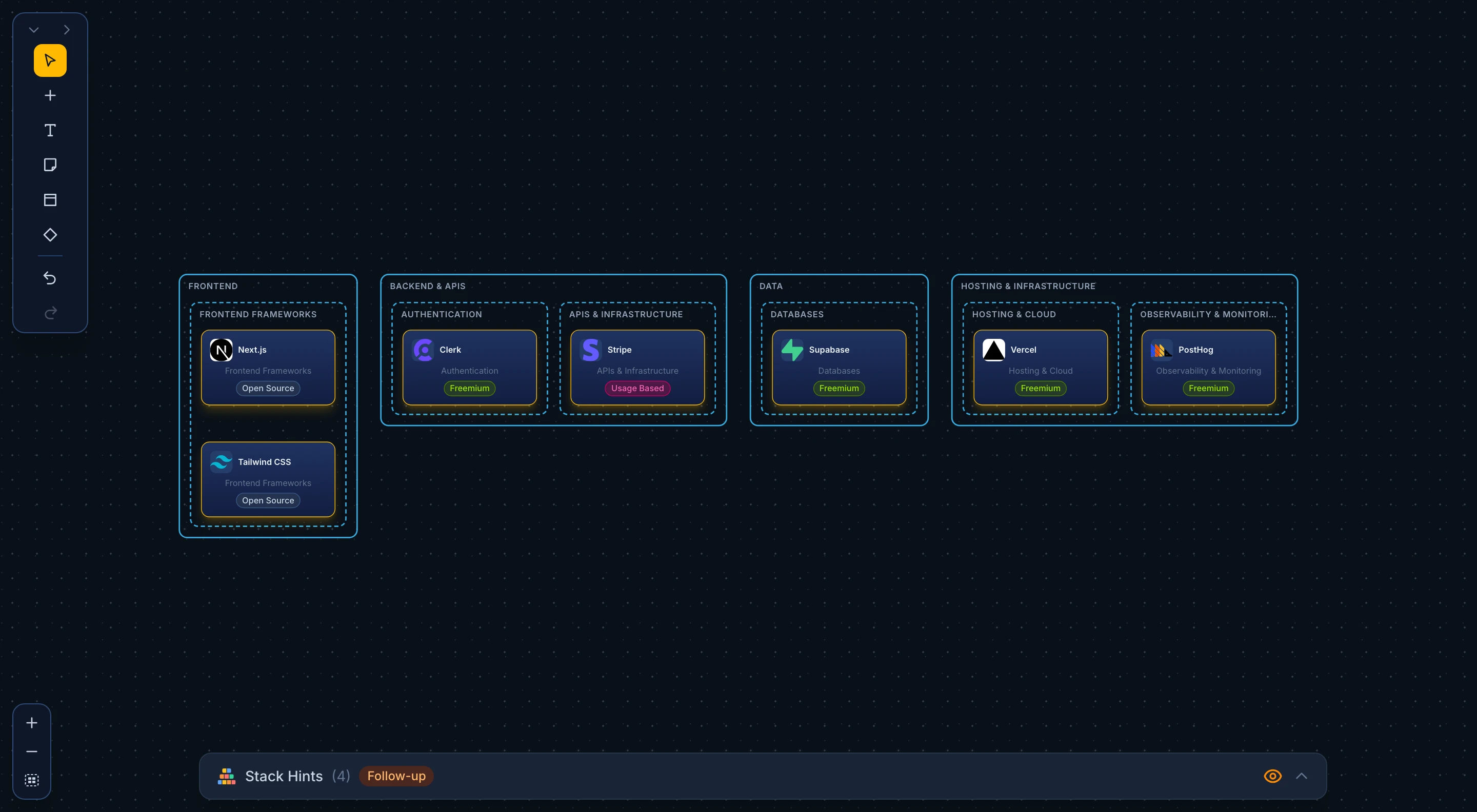This screenshot has width=1477, height=812.
Task: Select the DATA group label
Action: click(x=771, y=286)
